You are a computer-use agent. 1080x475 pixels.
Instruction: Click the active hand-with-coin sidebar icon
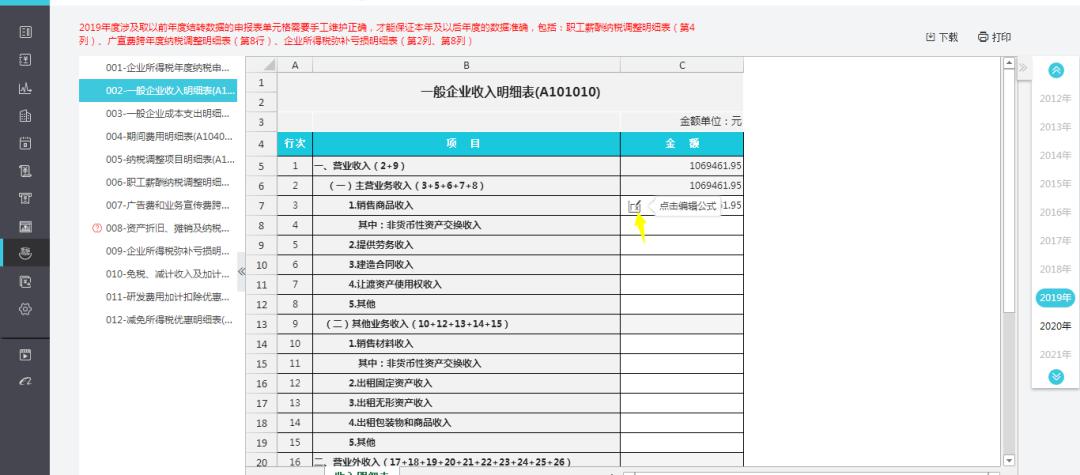pos(25,253)
